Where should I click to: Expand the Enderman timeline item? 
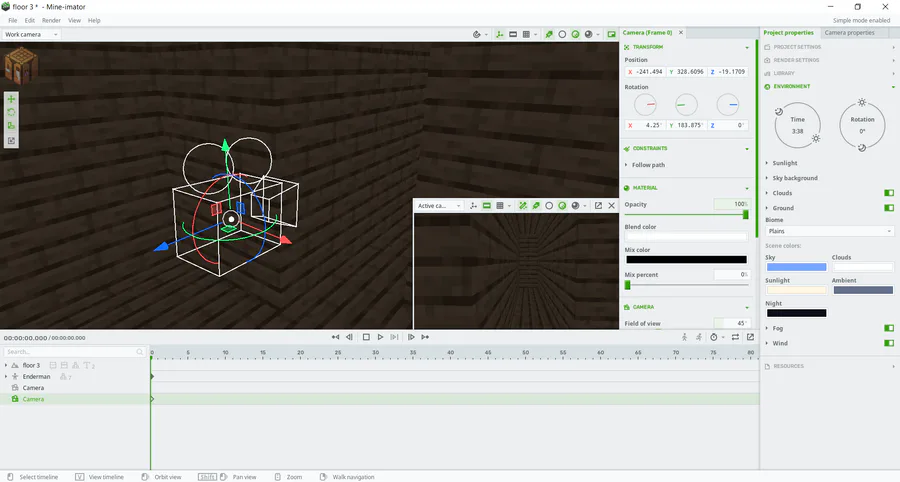tap(6, 376)
